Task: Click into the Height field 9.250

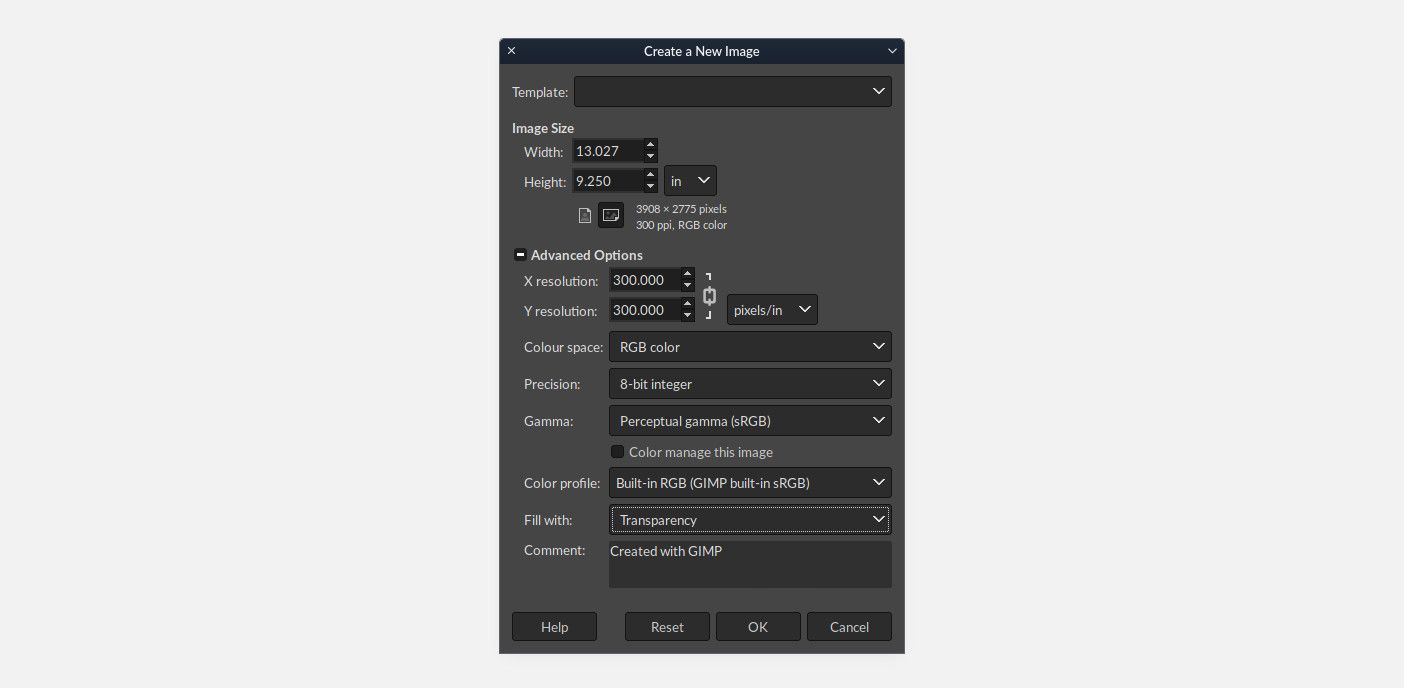Action: pyautogui.click(x=607, y=181)
